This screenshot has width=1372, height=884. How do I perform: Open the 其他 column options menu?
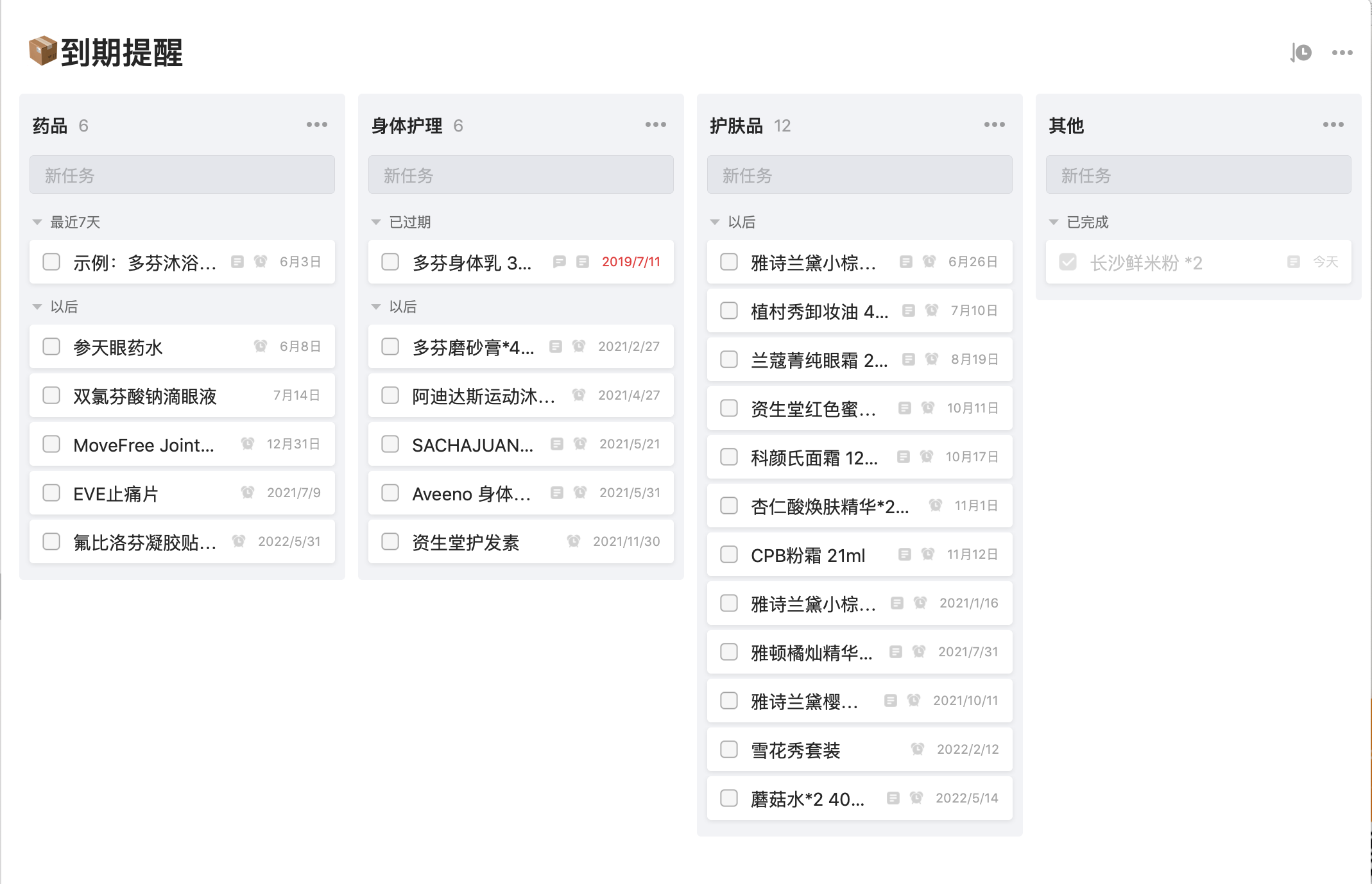[x=1333, y=124]
